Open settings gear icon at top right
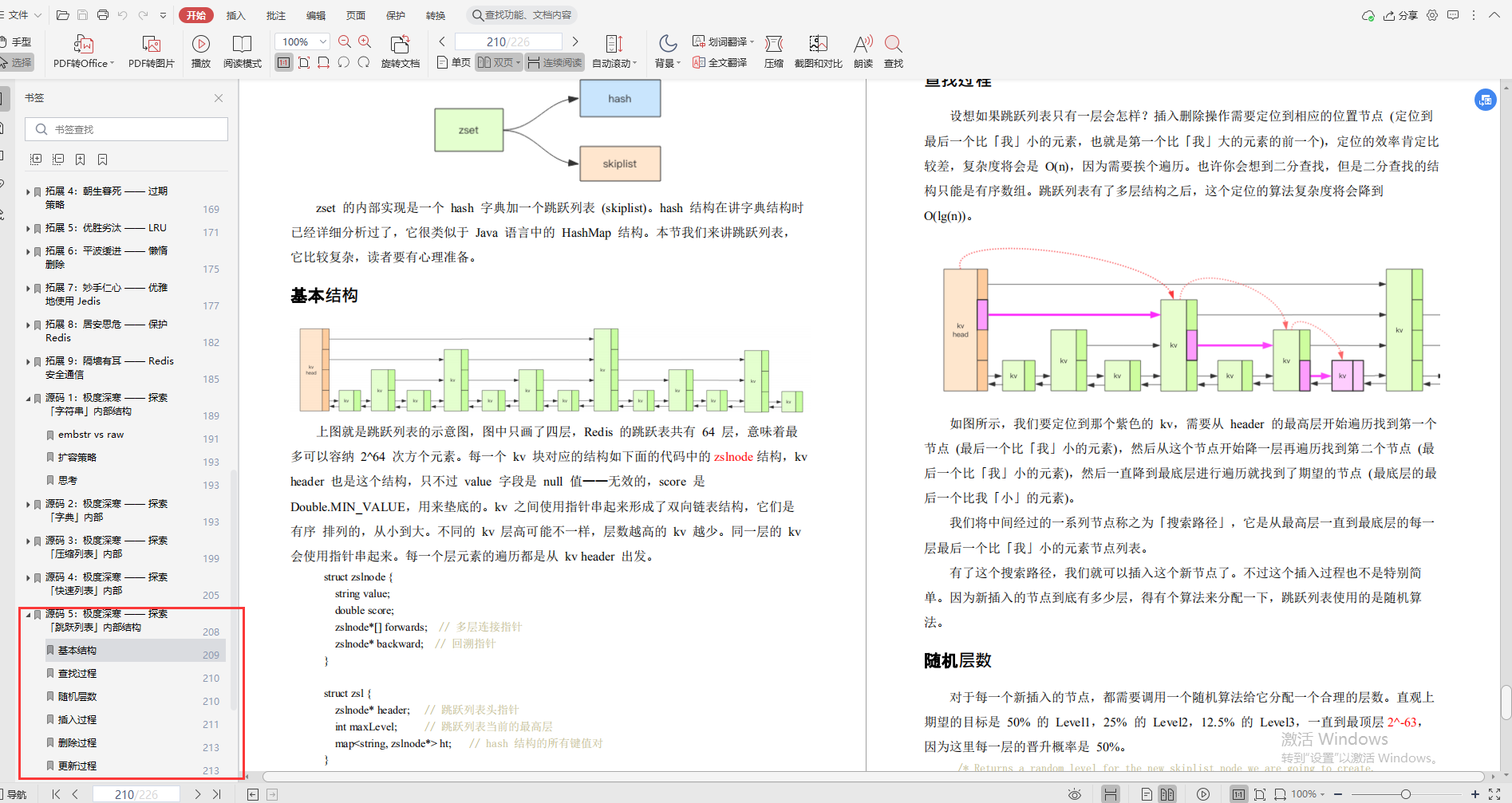This screenshot has height=803, width=1512. [1432, 15]
